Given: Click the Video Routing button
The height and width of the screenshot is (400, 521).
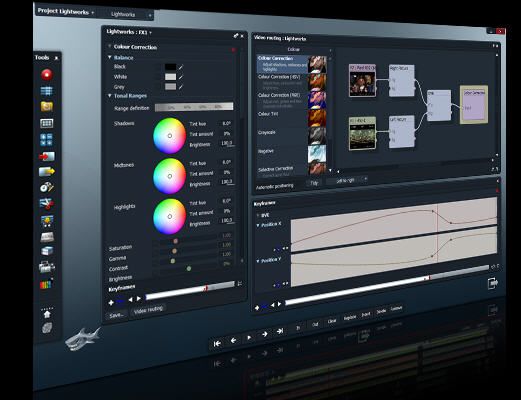Looking at the screenshot, I should (148, 310).
